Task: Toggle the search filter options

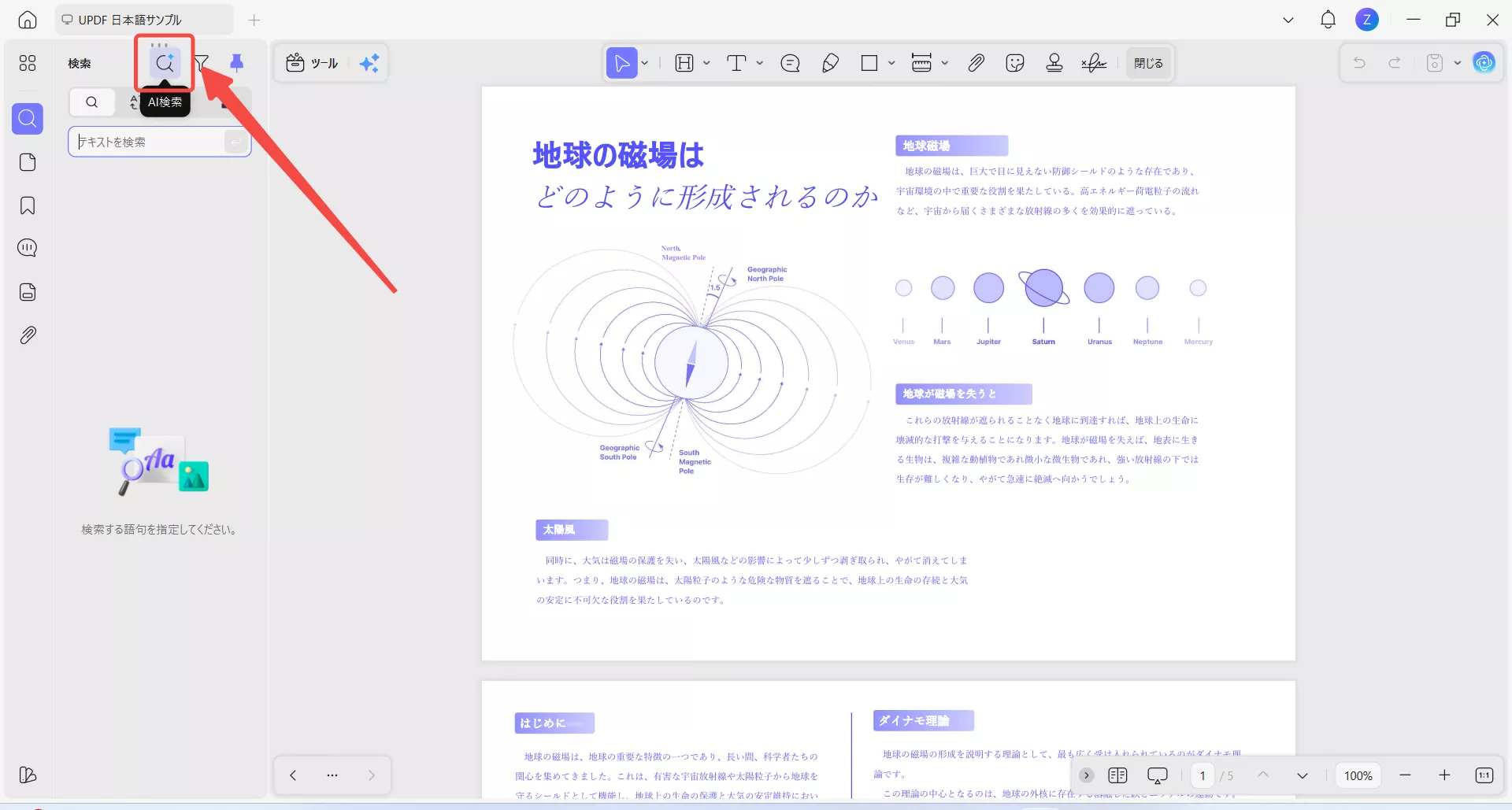Action: click(202, 63)
